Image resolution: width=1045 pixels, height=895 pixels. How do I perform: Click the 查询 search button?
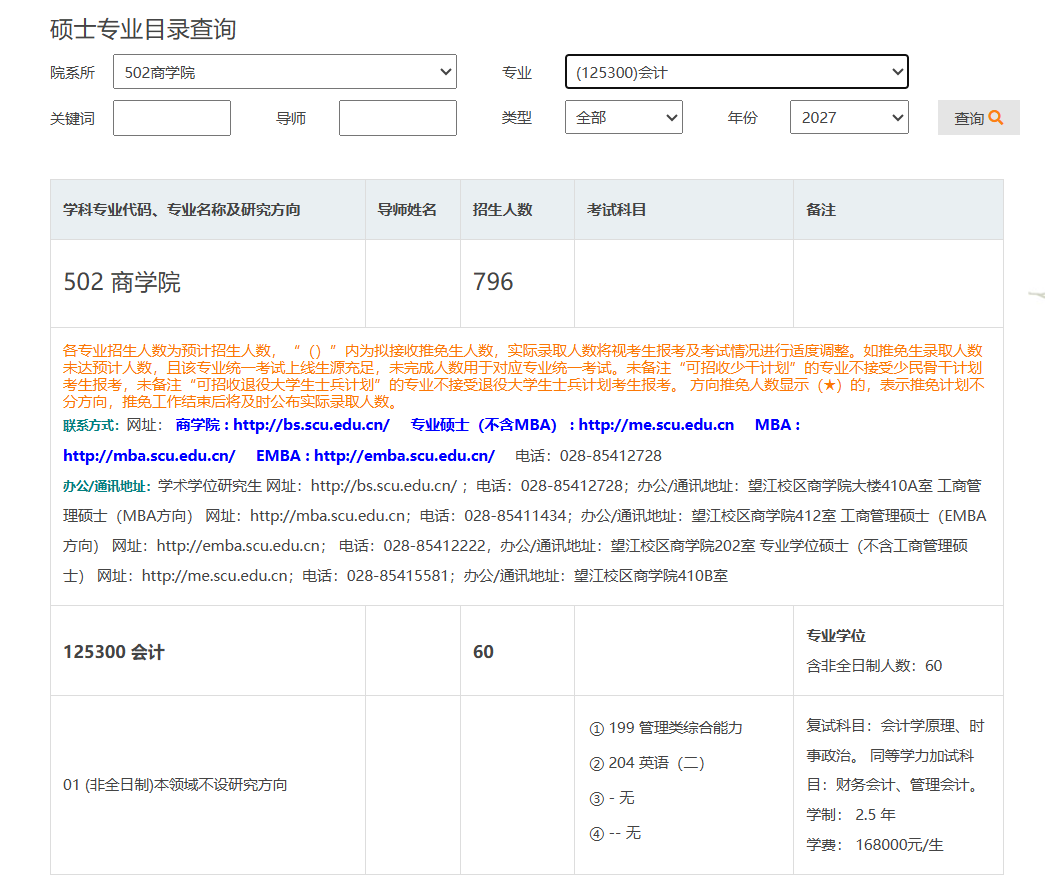pyautogui.click(x=978, y=118)
